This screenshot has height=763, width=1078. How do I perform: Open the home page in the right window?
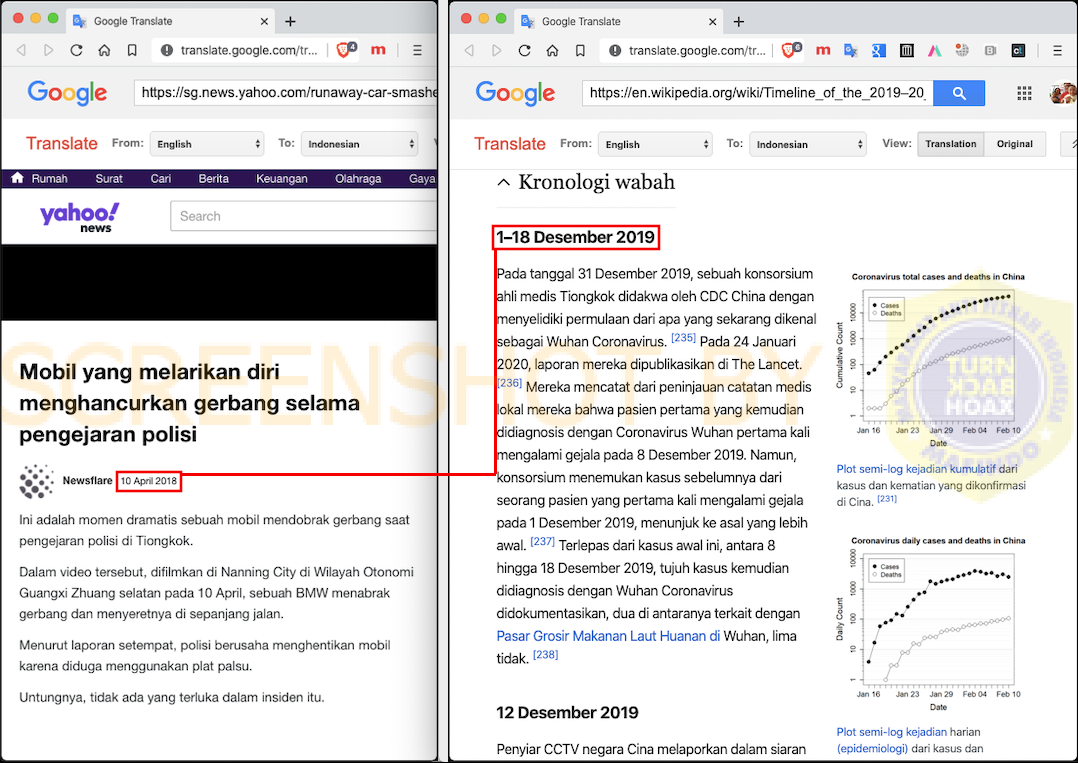point(553,50)
